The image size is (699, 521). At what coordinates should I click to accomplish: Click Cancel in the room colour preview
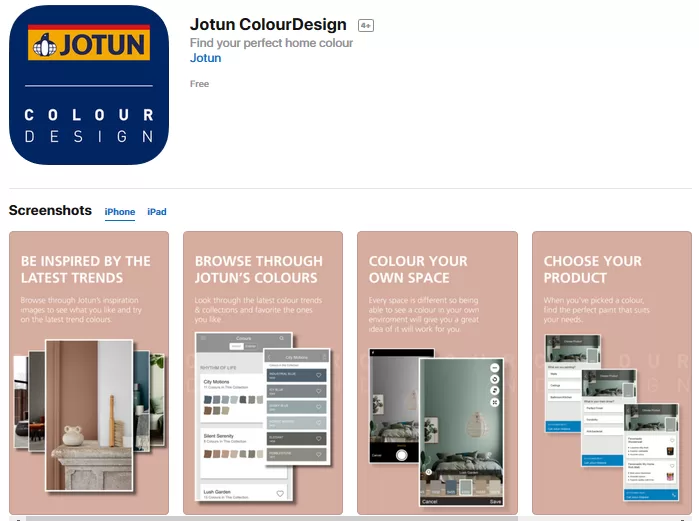(430, 501)
